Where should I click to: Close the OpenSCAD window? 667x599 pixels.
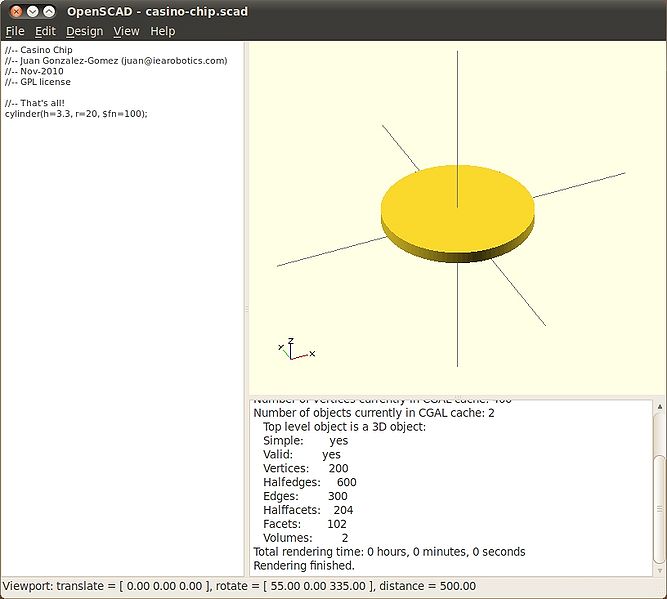14,11
